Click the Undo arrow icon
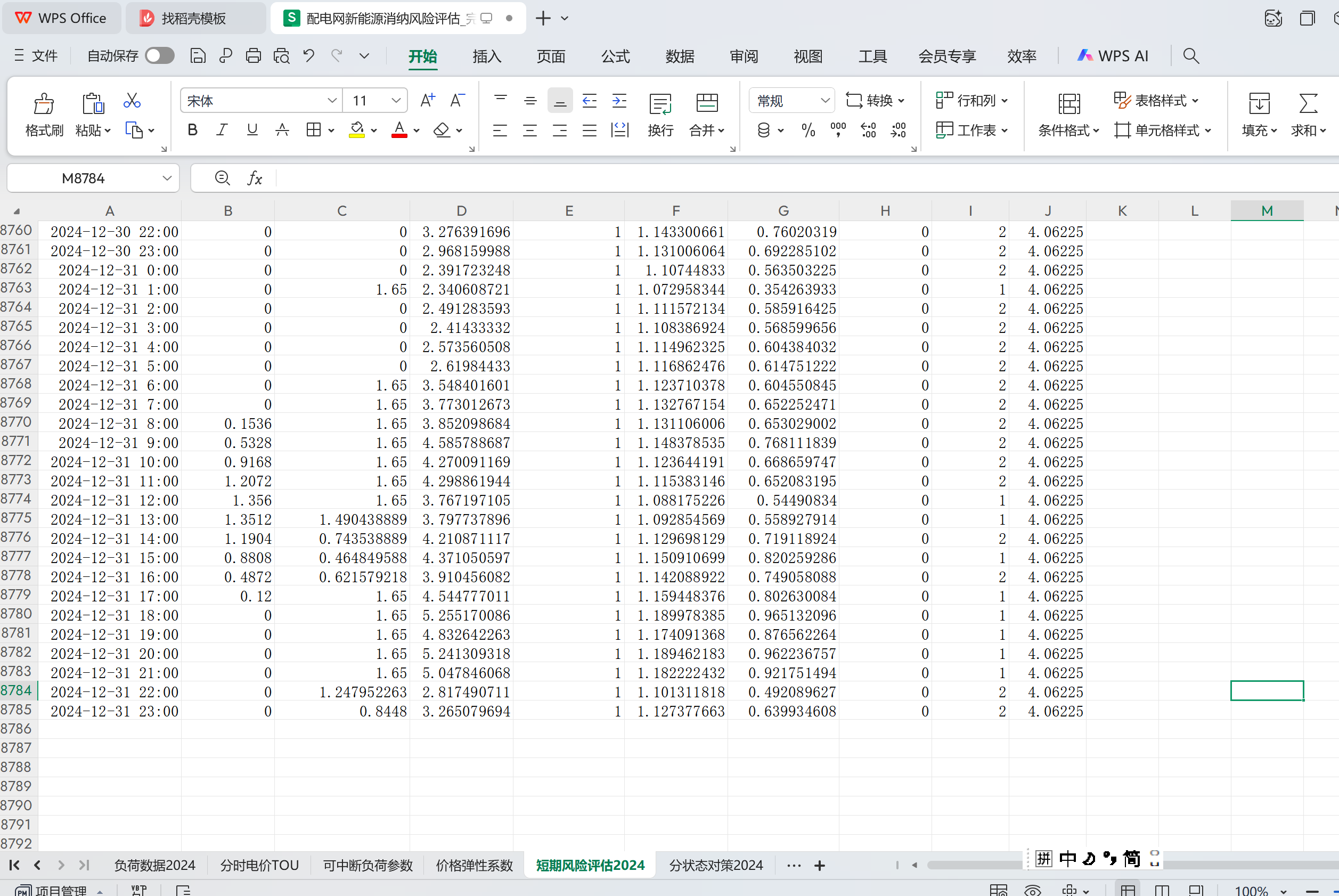Screen dimensions: 1339x896 (309, 55)
